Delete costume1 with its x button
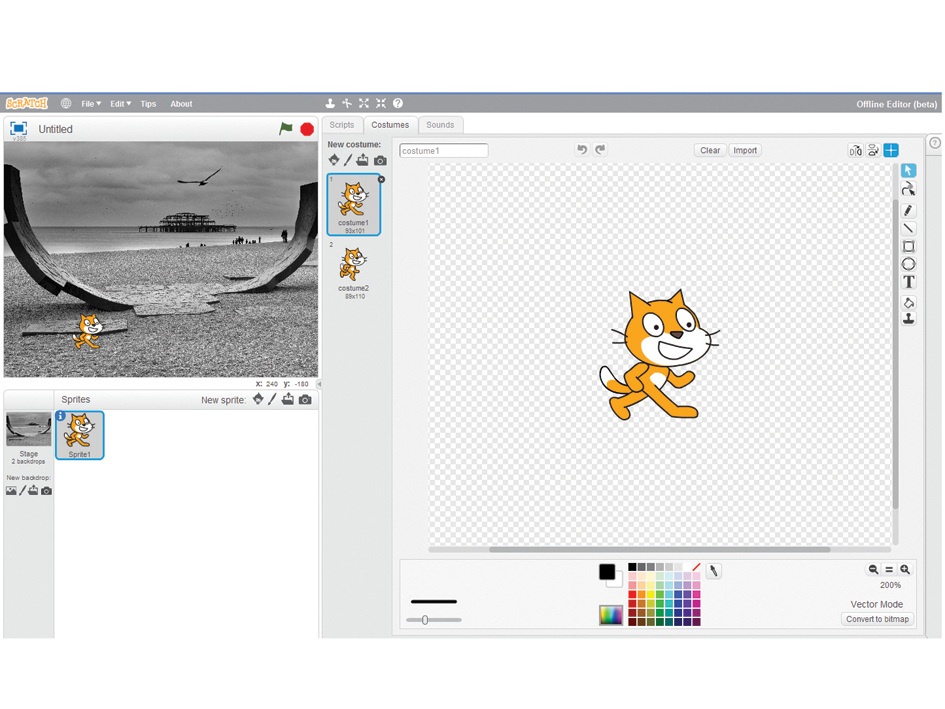The width and height of the screenshot is (945, 709). [381, 180]
